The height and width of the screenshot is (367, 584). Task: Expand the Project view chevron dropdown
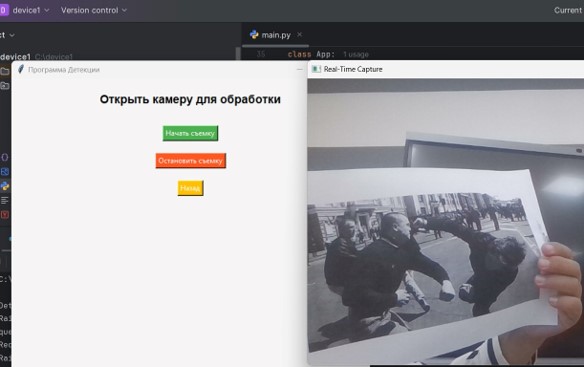pos(12,35)
